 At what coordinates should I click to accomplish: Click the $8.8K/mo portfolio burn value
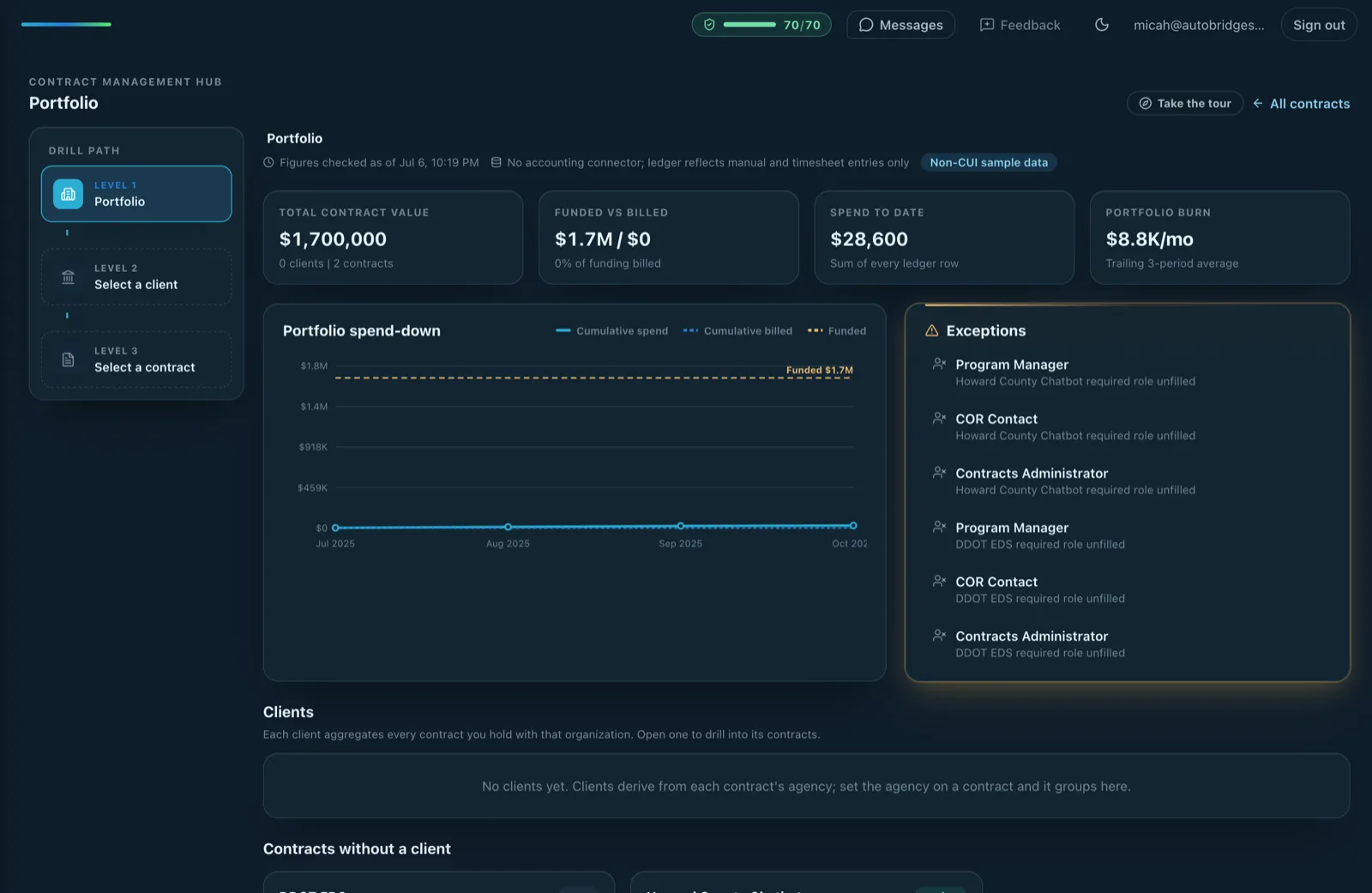pos(1149,239)
